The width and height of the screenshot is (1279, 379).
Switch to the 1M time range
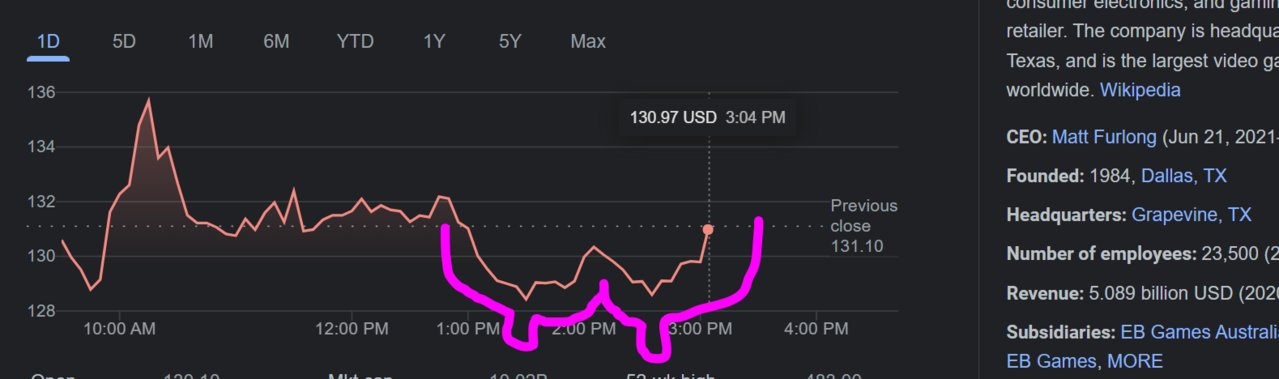tap(200, 42)
